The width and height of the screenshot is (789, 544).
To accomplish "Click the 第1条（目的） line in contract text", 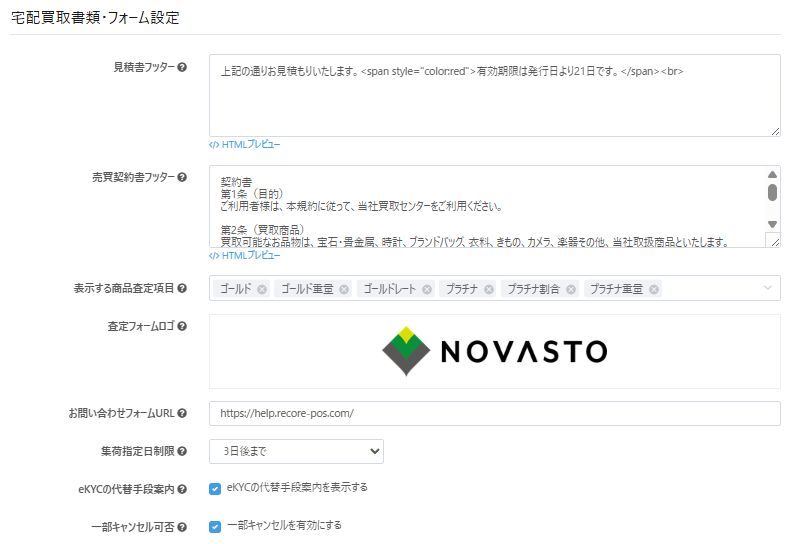I will click(252, 194).
